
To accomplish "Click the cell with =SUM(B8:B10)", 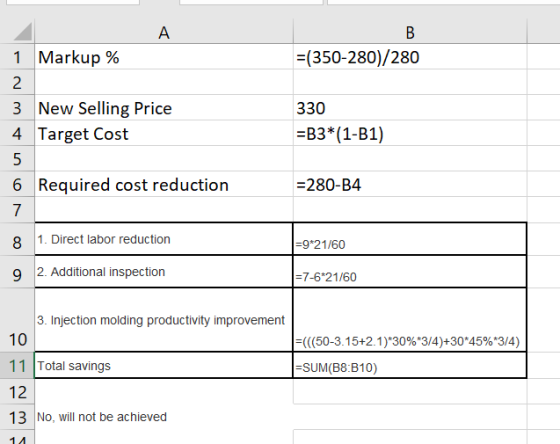I will pyautogui.click(x=410, y=365).
